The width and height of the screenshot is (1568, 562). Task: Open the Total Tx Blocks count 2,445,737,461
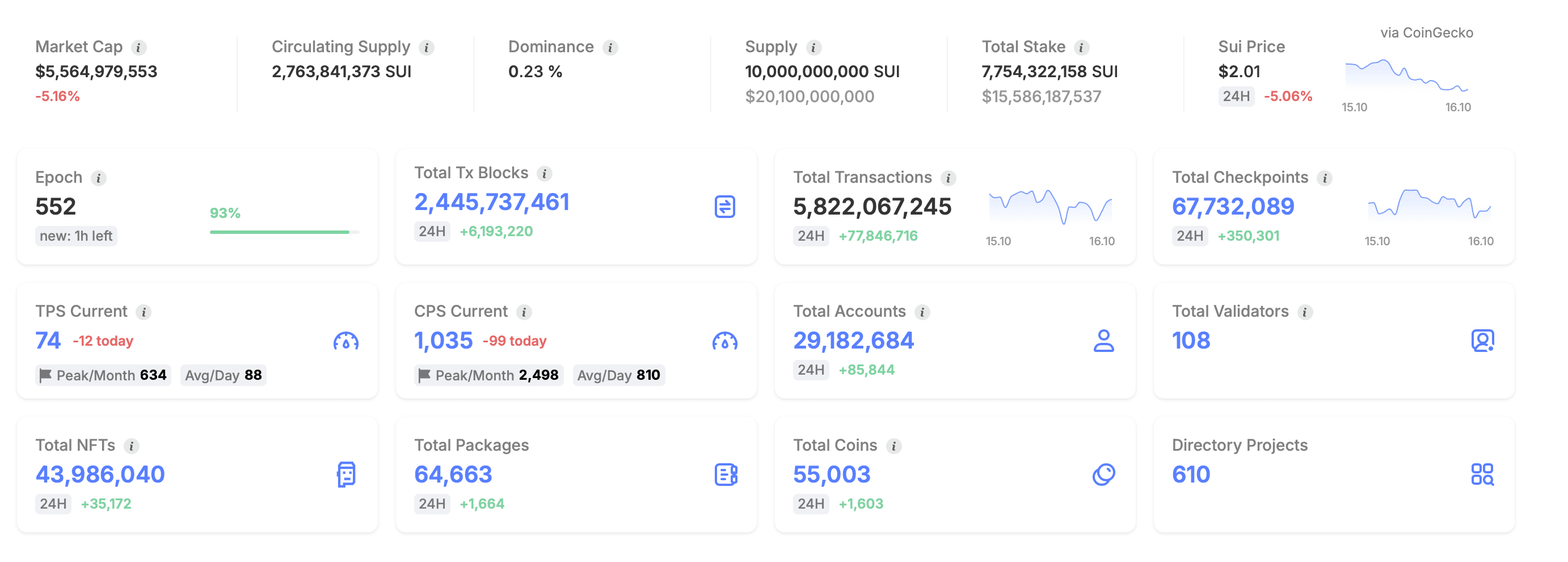pyautogui.click(x=491, y=202)
